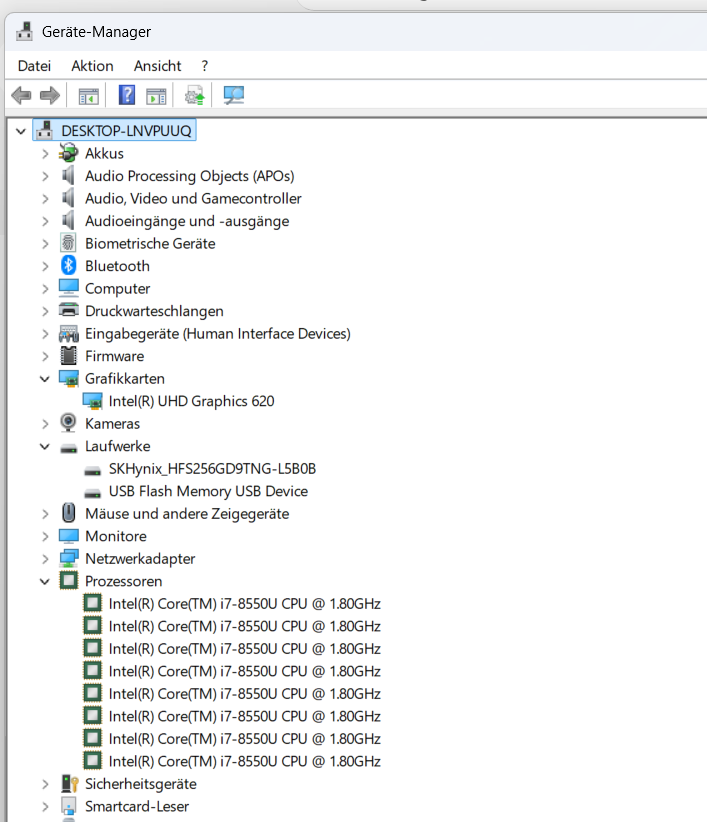Viewport: 707px width, 822px height.
Task: Select Eingabegeräte (Human Interface Devices) label
Action: tap(217, 334)
